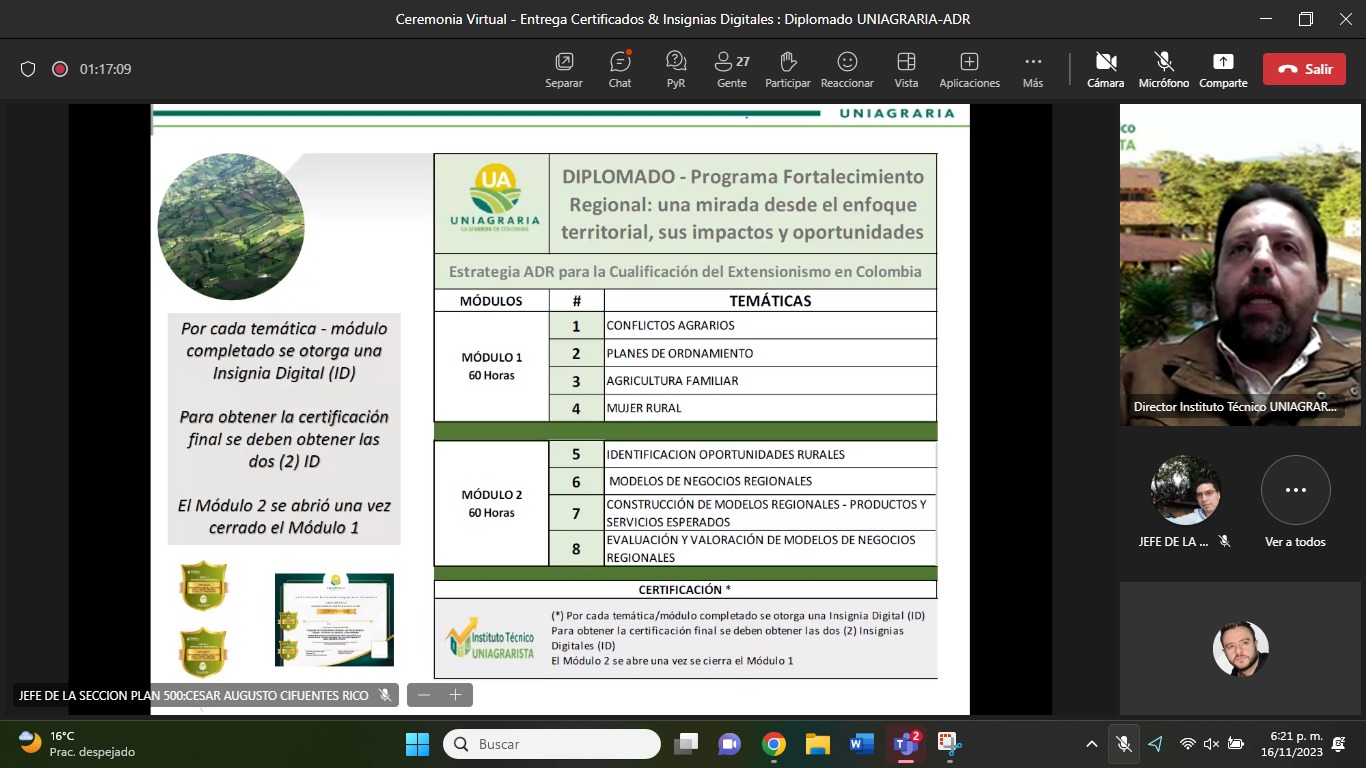This screenshot has width=1366, height=768.
Task: Open Google Chrome from the taskbar
Action: (x=773, y=744)
